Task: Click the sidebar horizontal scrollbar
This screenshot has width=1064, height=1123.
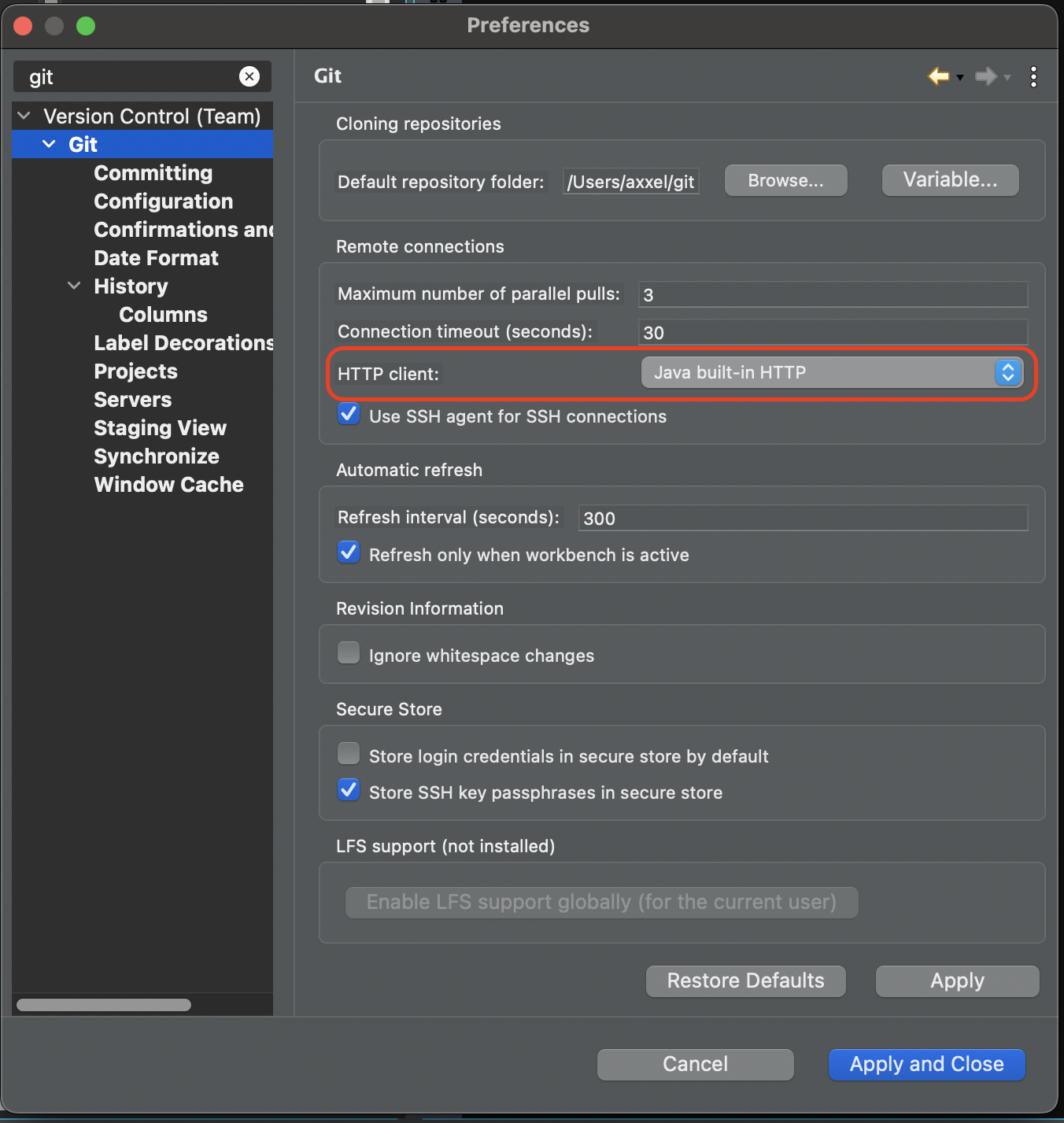Action: 104,1005
